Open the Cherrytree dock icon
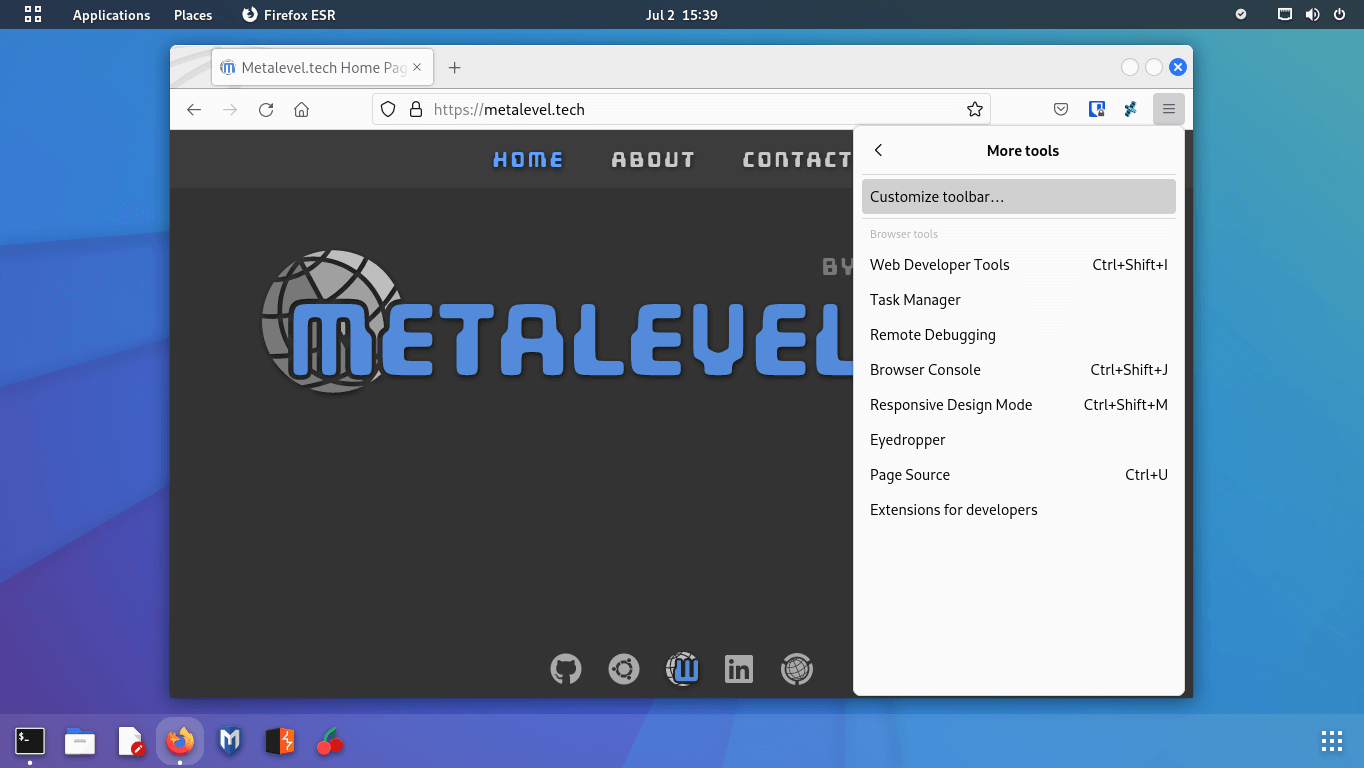 pos(330,741)
